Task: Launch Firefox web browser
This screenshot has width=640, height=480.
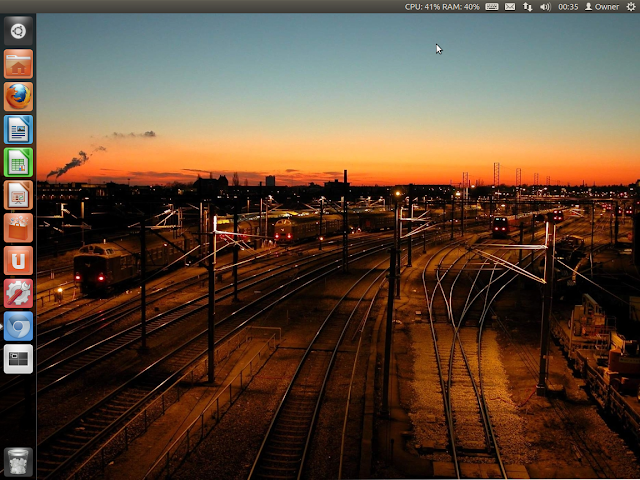Action: coord(18,97)
